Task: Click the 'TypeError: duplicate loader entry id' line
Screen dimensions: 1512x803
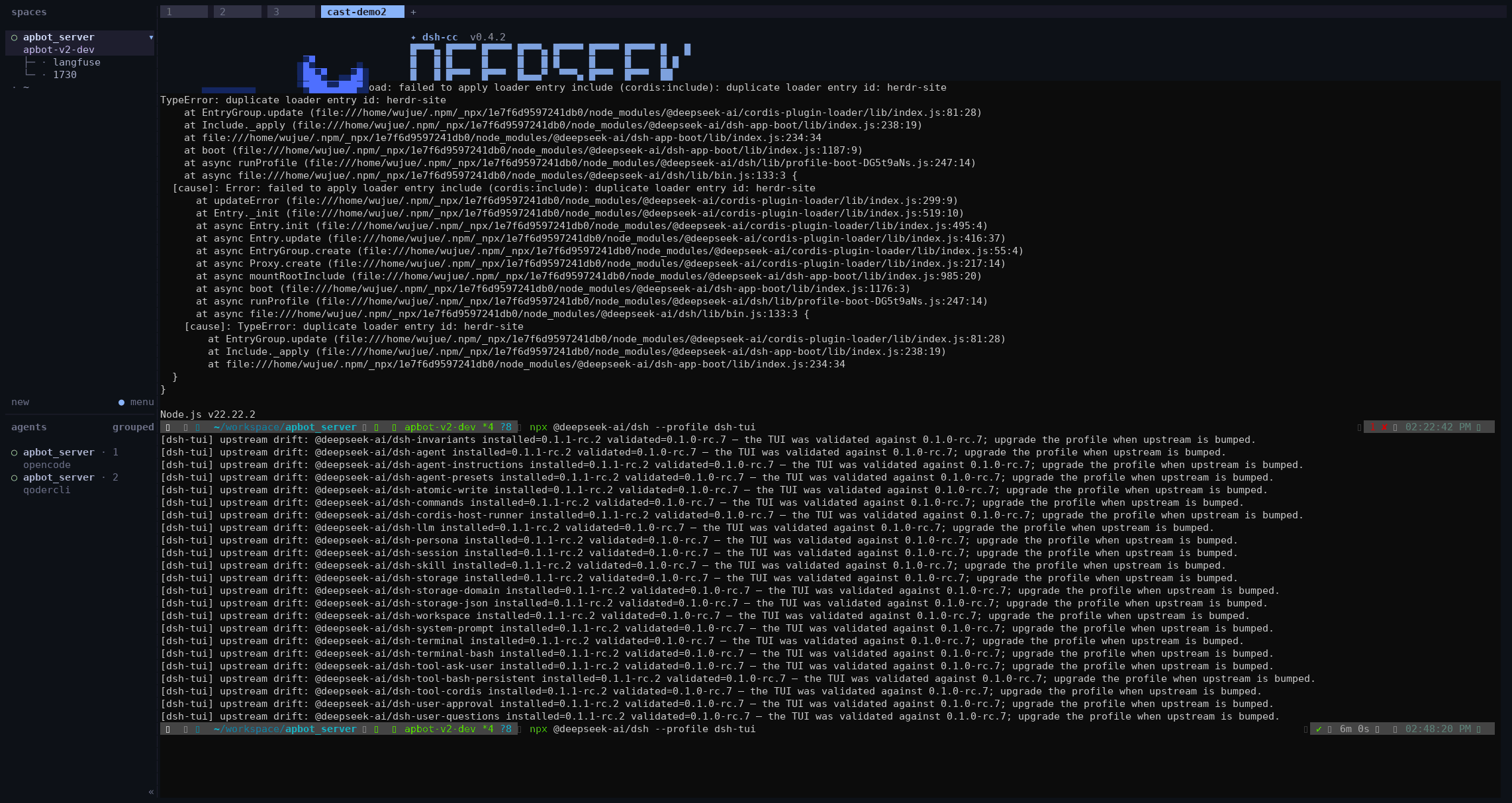Action: pos(303,100)
